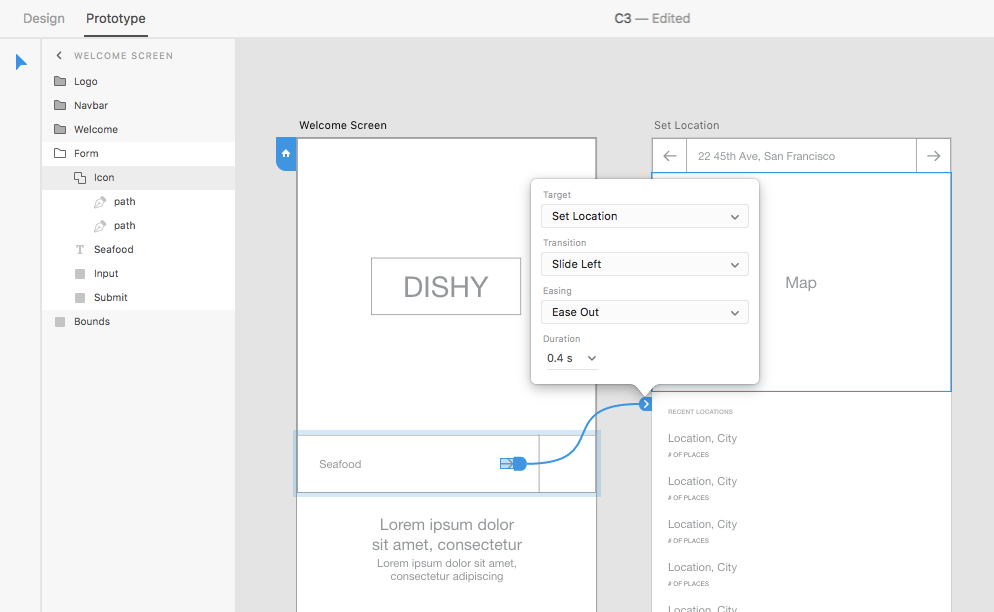
Task: Click the left arrow in Set Location header
Action: 669,156
